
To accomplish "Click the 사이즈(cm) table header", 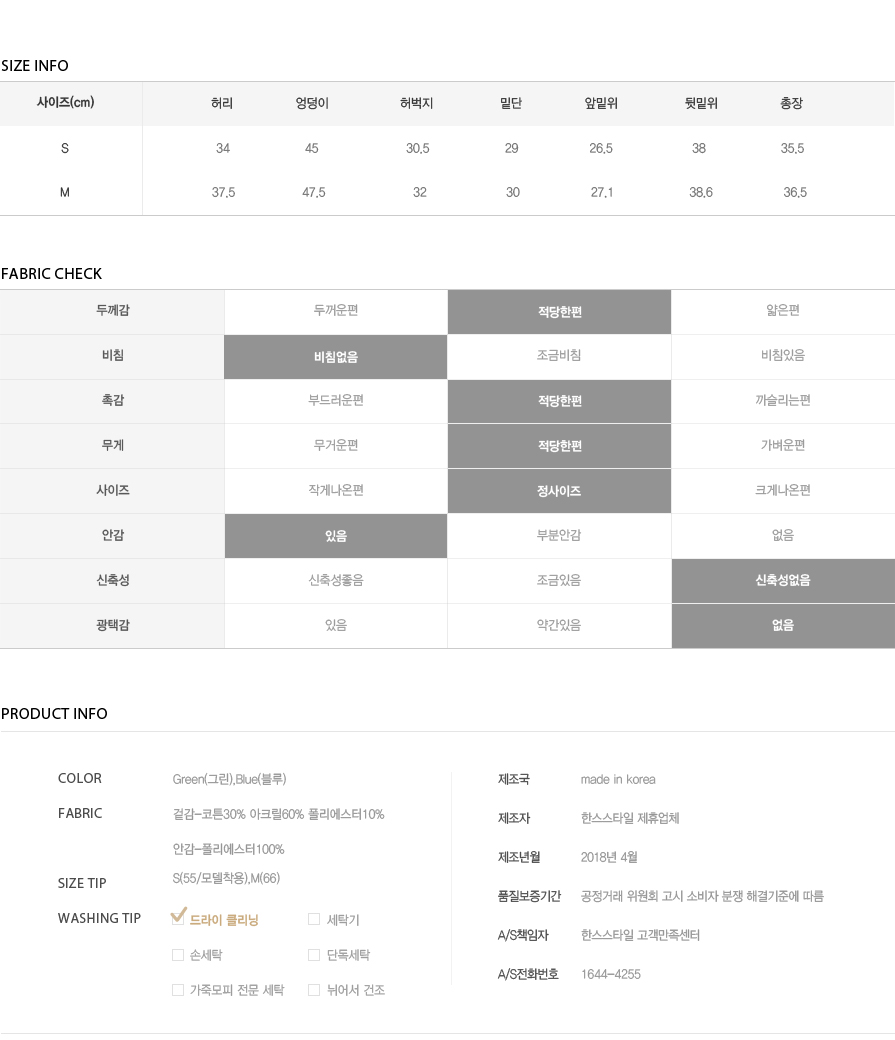I will 65,103.
